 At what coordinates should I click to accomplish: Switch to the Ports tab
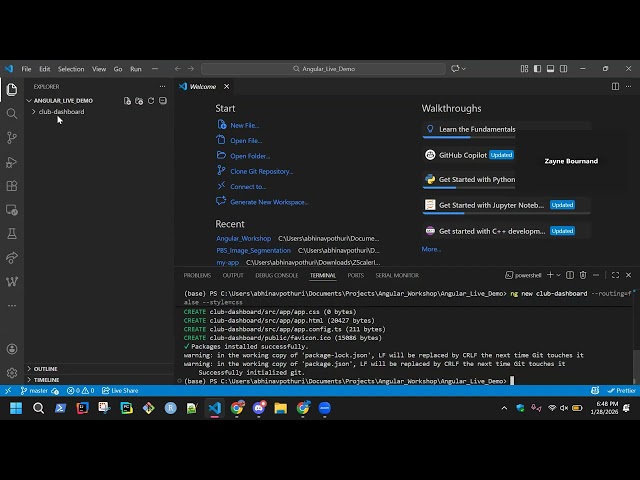click(356, 275)
